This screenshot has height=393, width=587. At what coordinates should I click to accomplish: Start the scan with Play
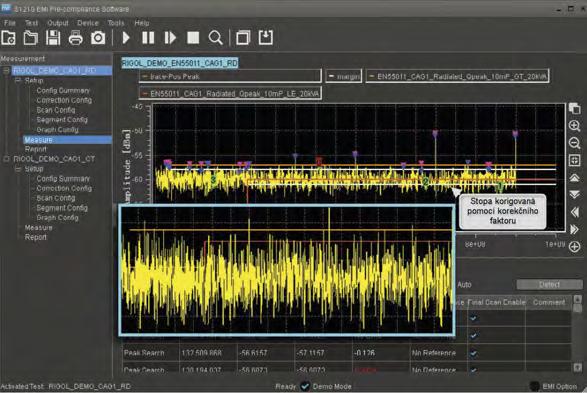click(126, 38)
